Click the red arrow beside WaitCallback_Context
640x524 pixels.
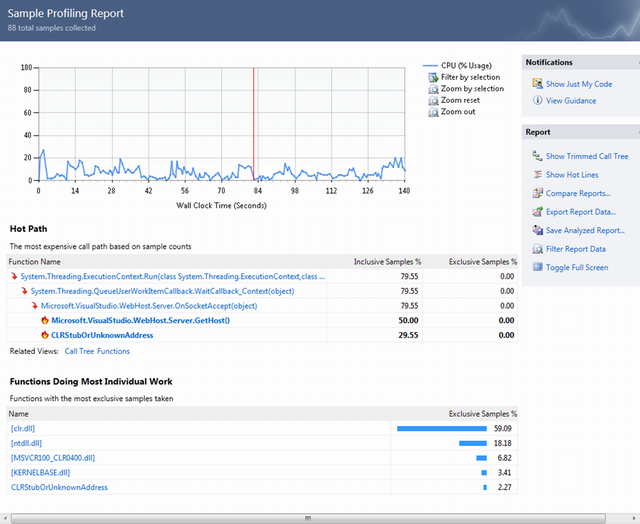pyautogui.click(x=24, y=291)
